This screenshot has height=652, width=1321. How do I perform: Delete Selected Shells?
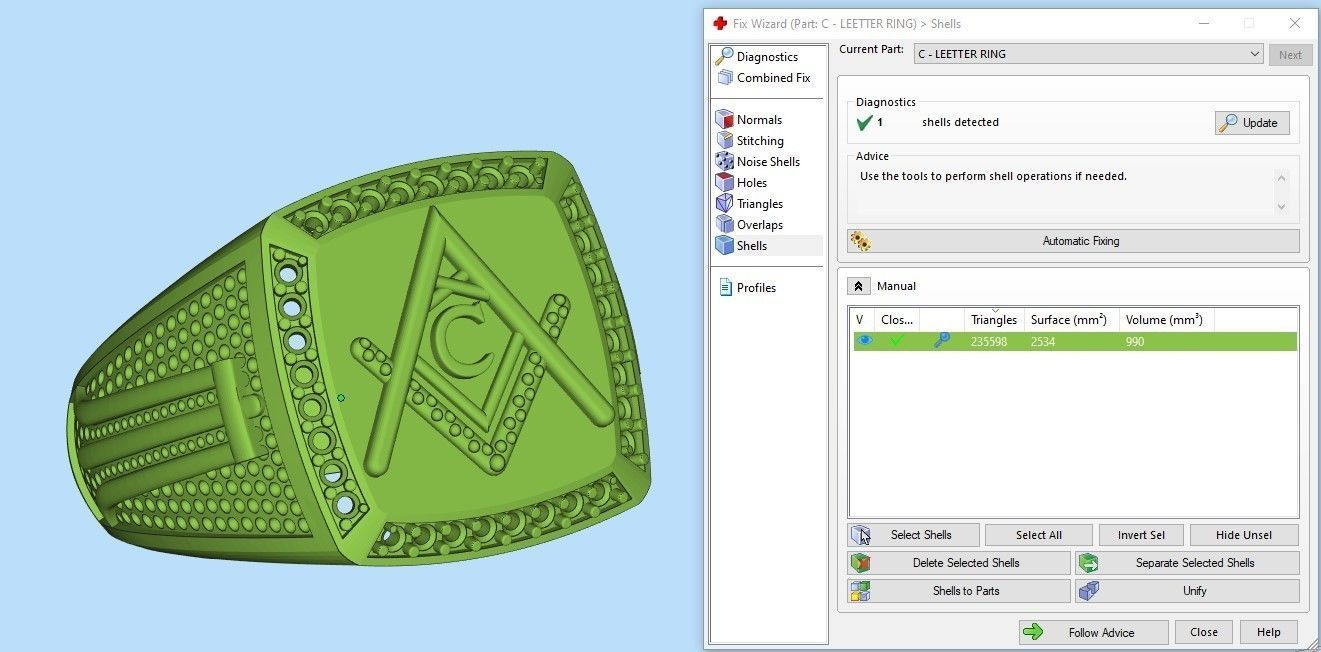tap(958, 563)
